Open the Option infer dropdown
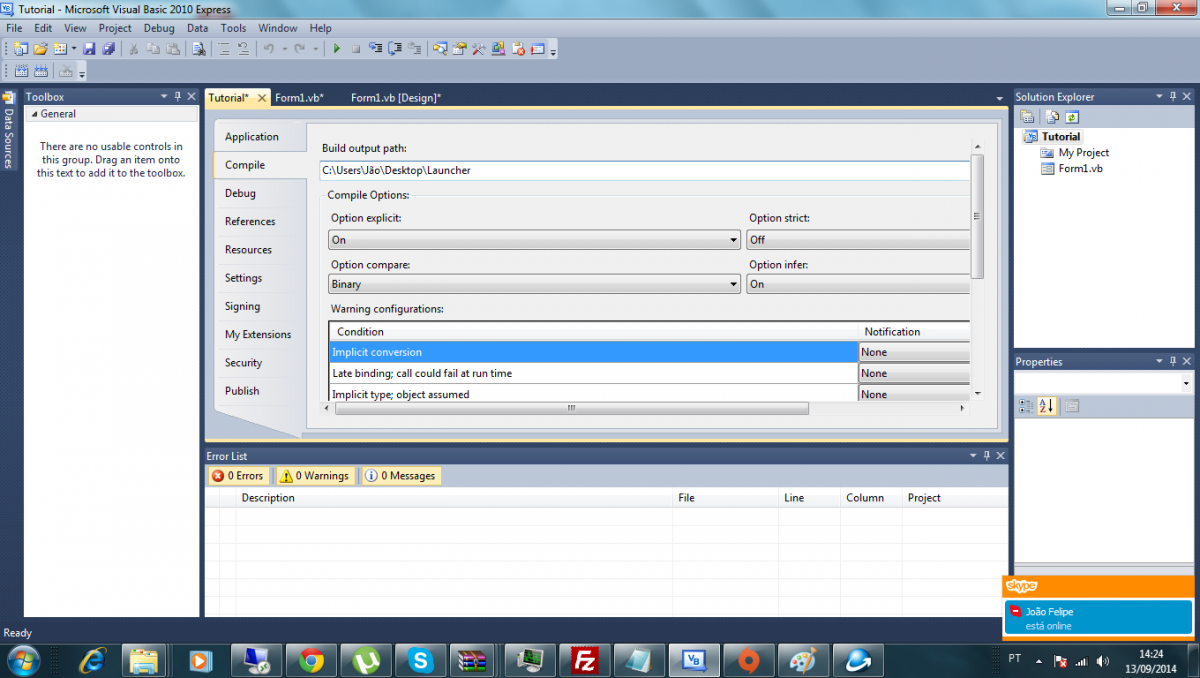This screenshot has width=1200, height=678. (x=858, y=284)
